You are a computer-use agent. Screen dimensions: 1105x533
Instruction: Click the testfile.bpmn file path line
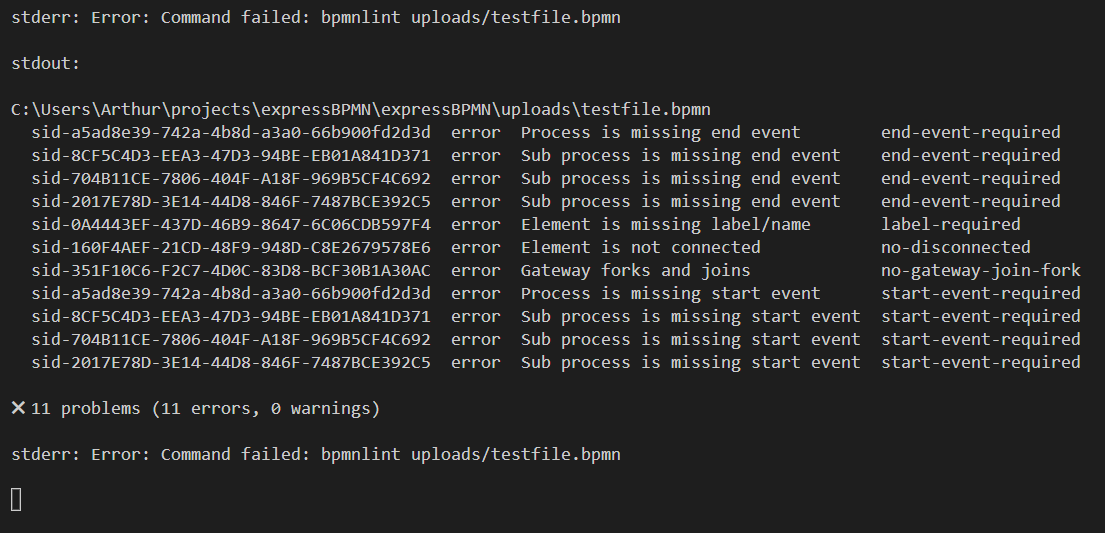coord(361,109)
